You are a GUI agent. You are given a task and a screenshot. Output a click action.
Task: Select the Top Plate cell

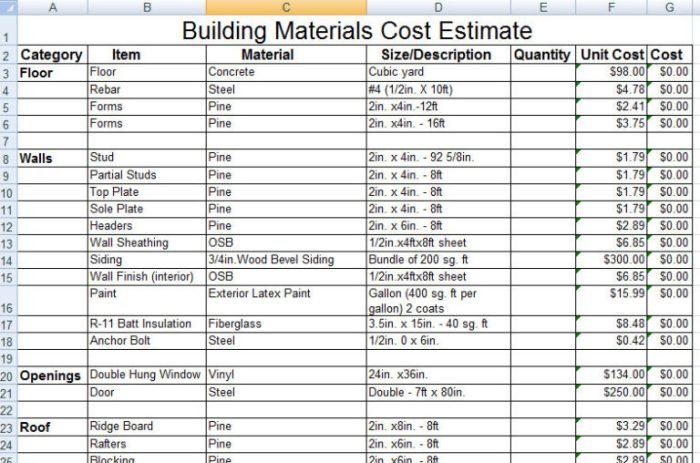click(147, 192)
